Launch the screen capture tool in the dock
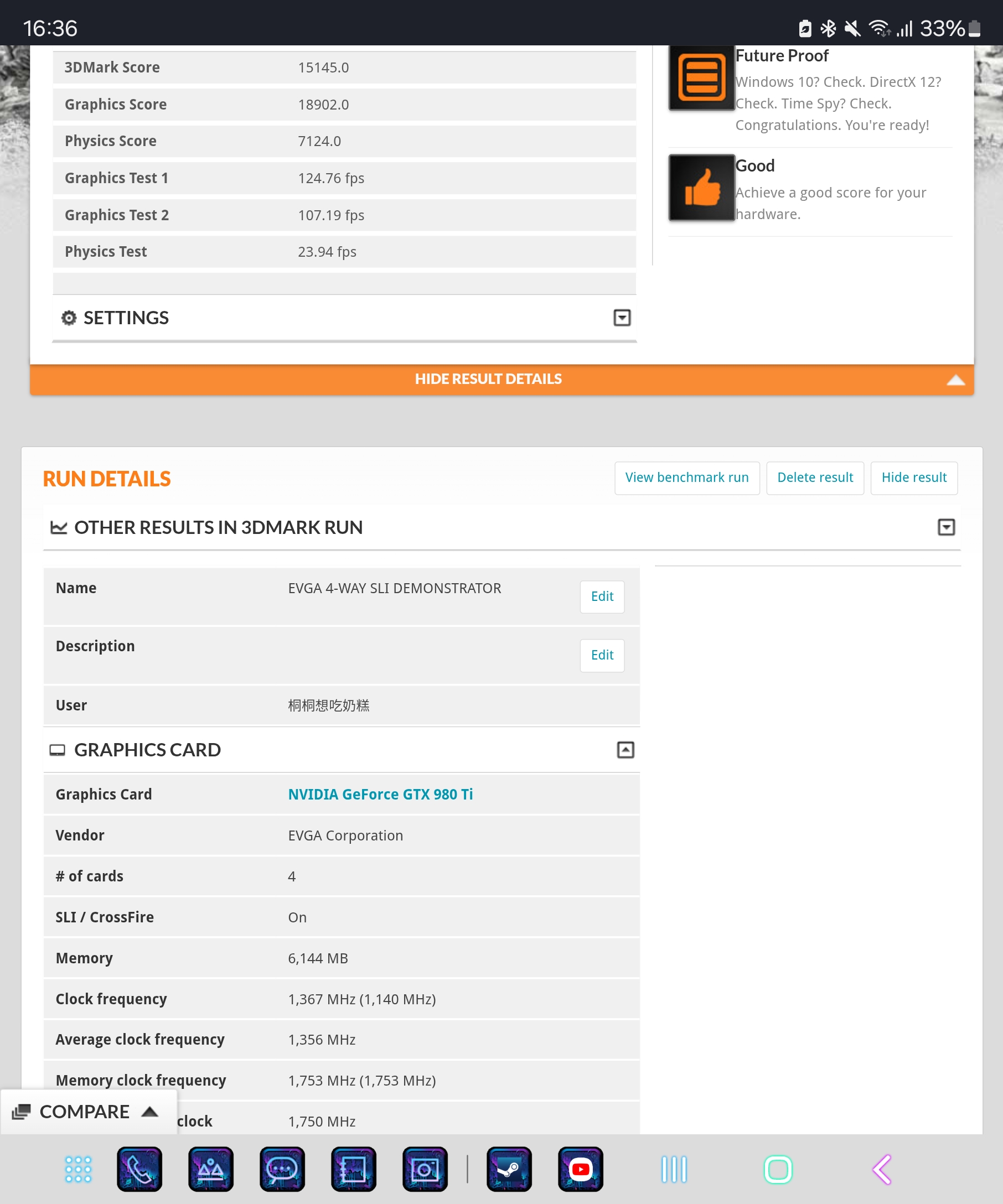The width and height of the screenshot is (1003, 1204). point(354,1170)
